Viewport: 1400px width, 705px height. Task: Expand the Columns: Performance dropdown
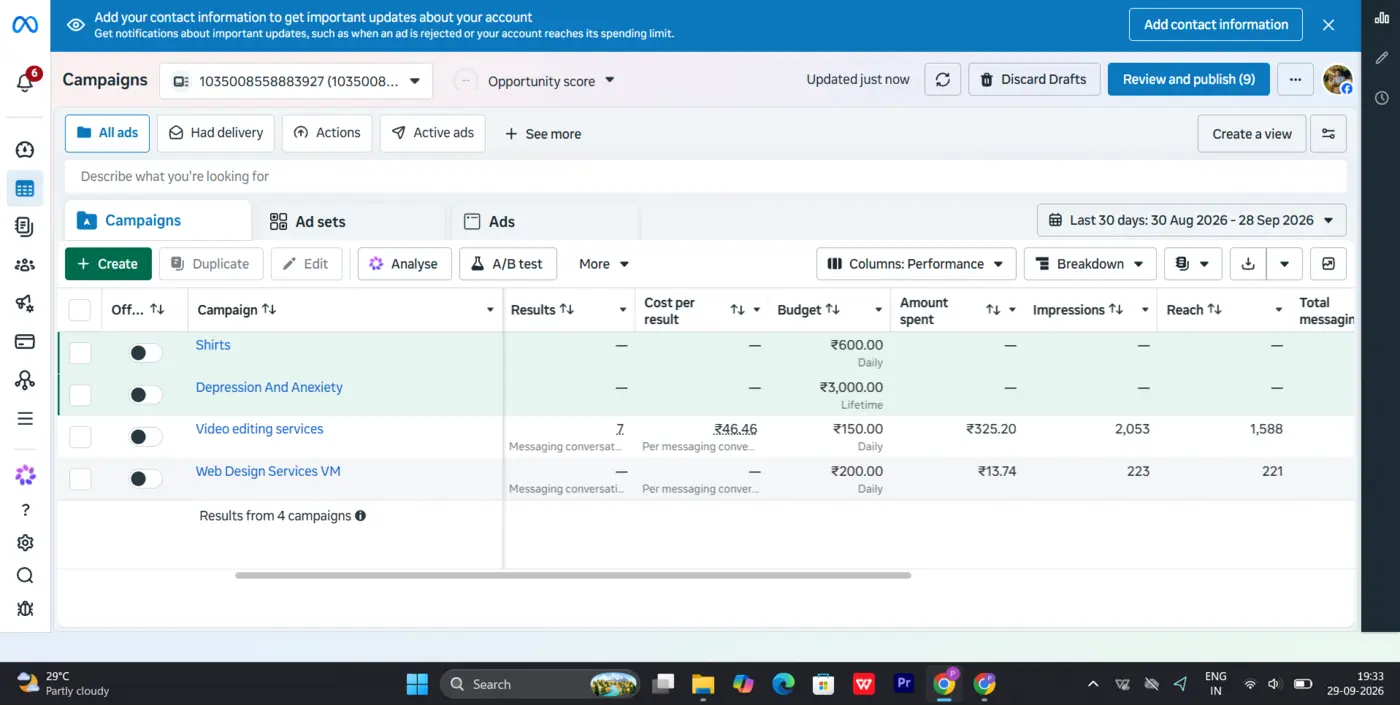916,264
